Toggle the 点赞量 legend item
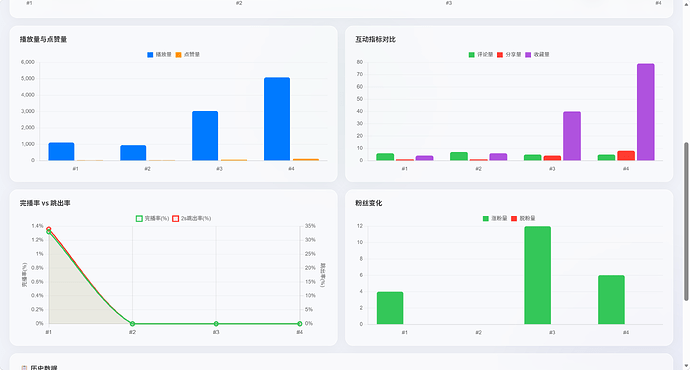690x370 pixels. pos(188,55)
